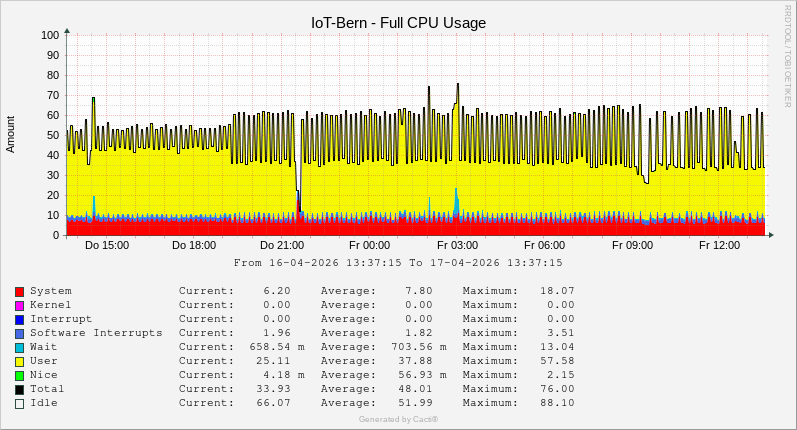
Task: Click the 100 value on the y-axis
Action: (x=50, y=35)
